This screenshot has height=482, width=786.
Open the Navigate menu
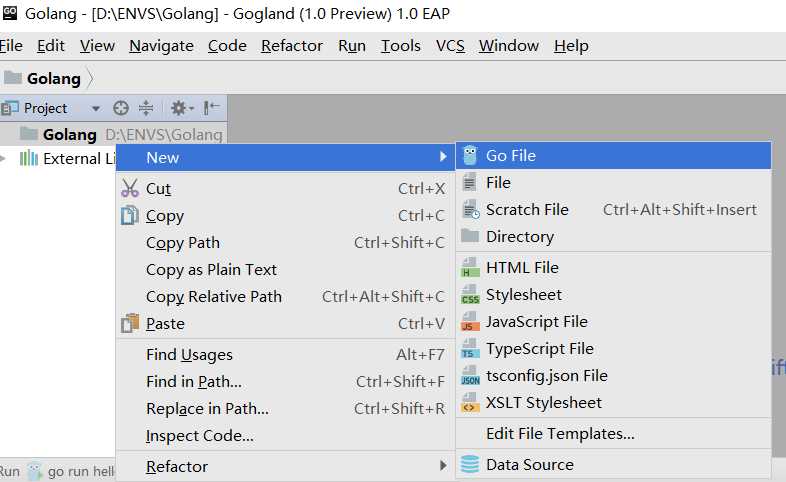pyautogui.click(x=161, y=46)
